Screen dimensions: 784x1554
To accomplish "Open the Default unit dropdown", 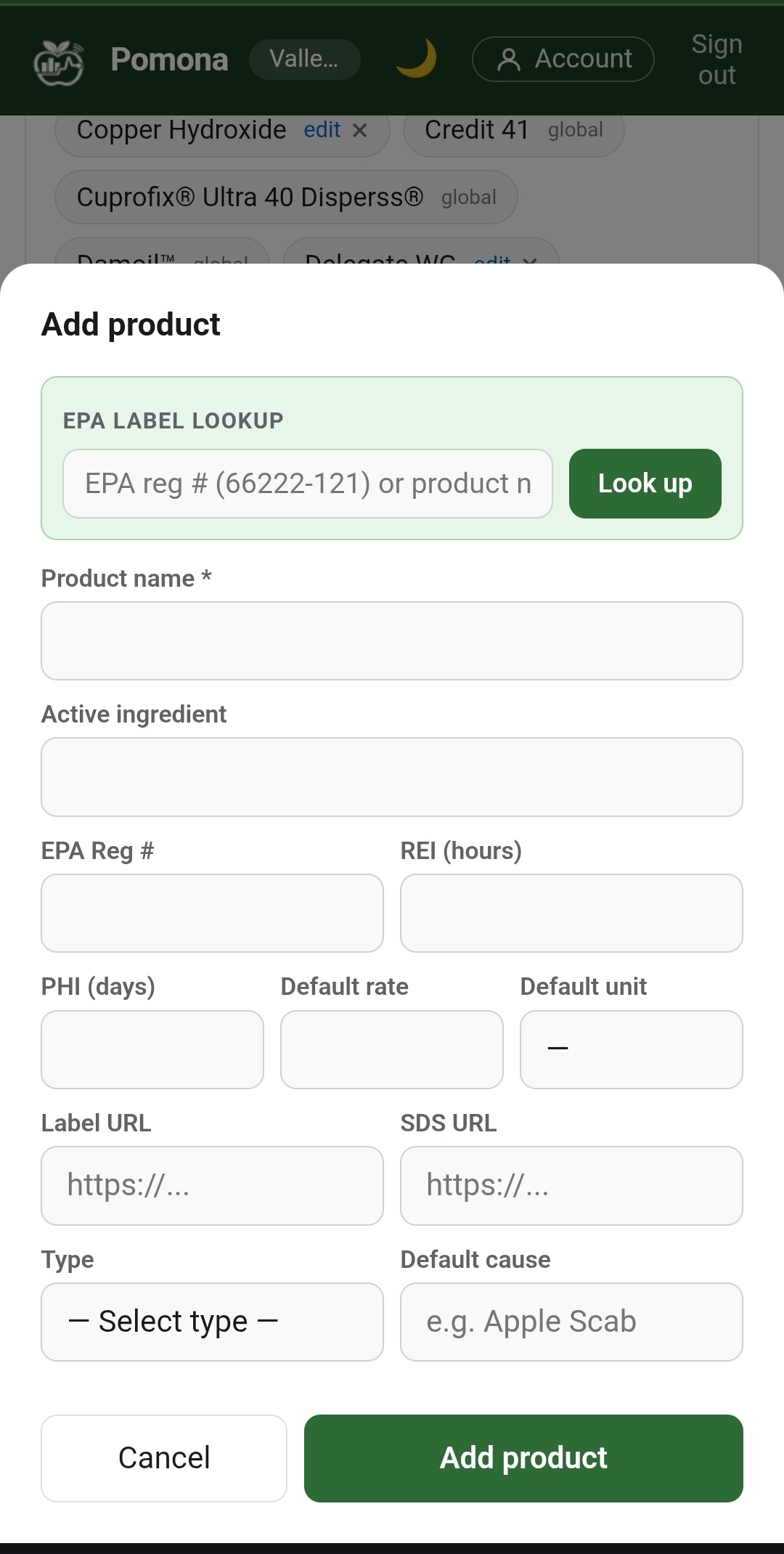I will click(x=632, y=1049).
